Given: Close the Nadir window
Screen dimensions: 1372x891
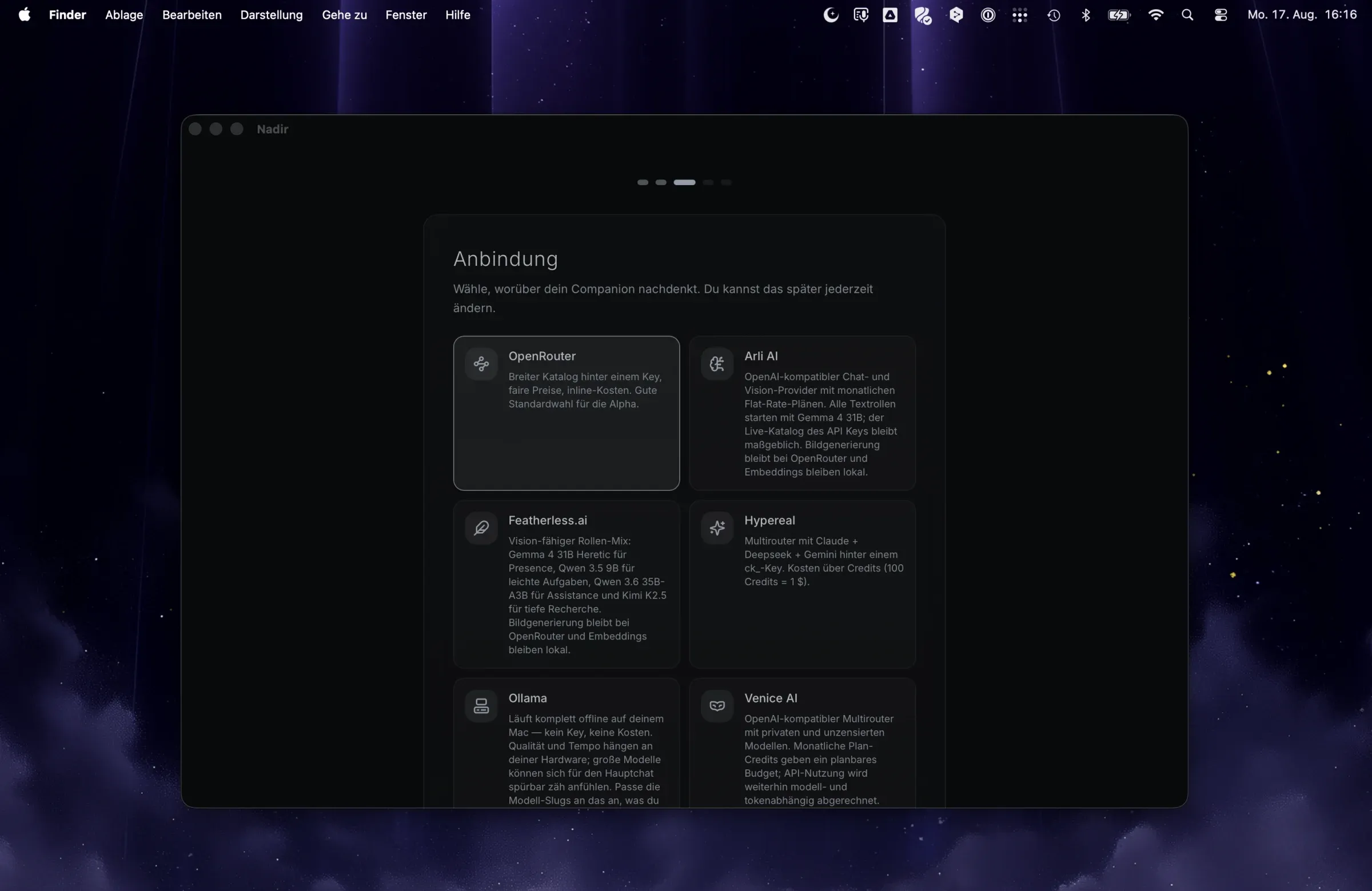Looking at the screenshot, I should [x=195, y=129].
